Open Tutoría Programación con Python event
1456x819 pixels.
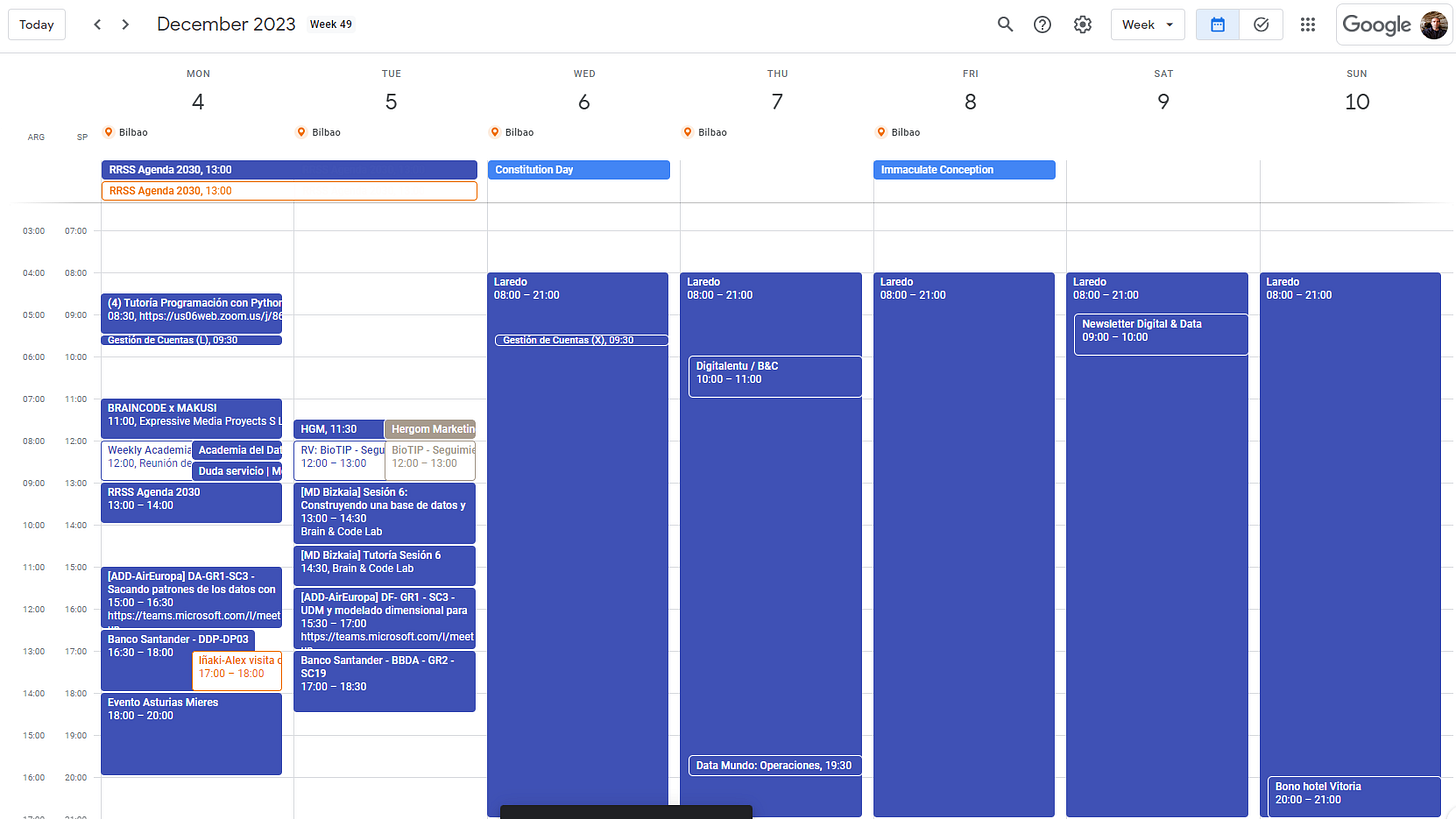(191, 313)
